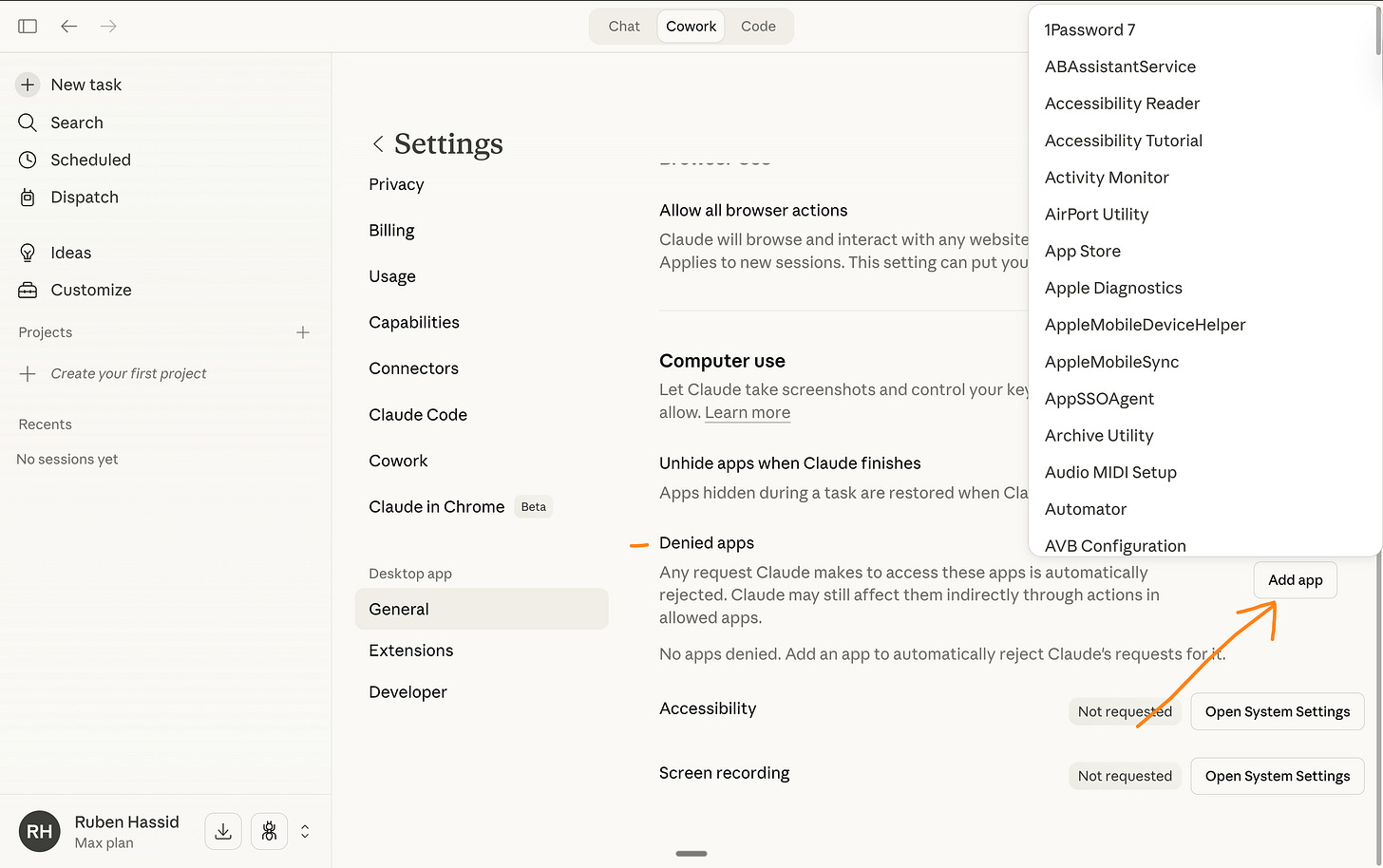
Task: Start a New task
Action: (85, 85)
